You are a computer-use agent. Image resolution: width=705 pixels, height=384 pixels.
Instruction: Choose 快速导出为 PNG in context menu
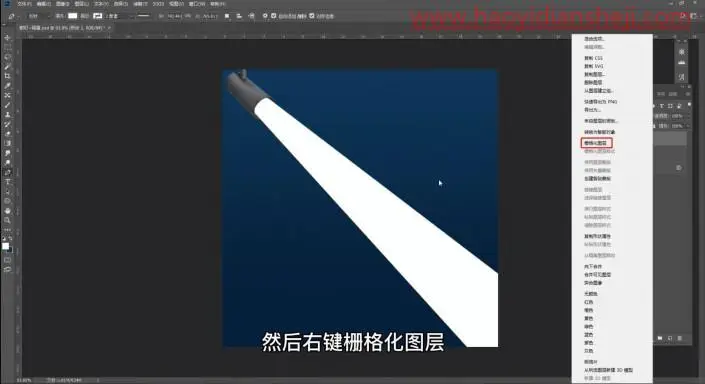tap(600, 102)
